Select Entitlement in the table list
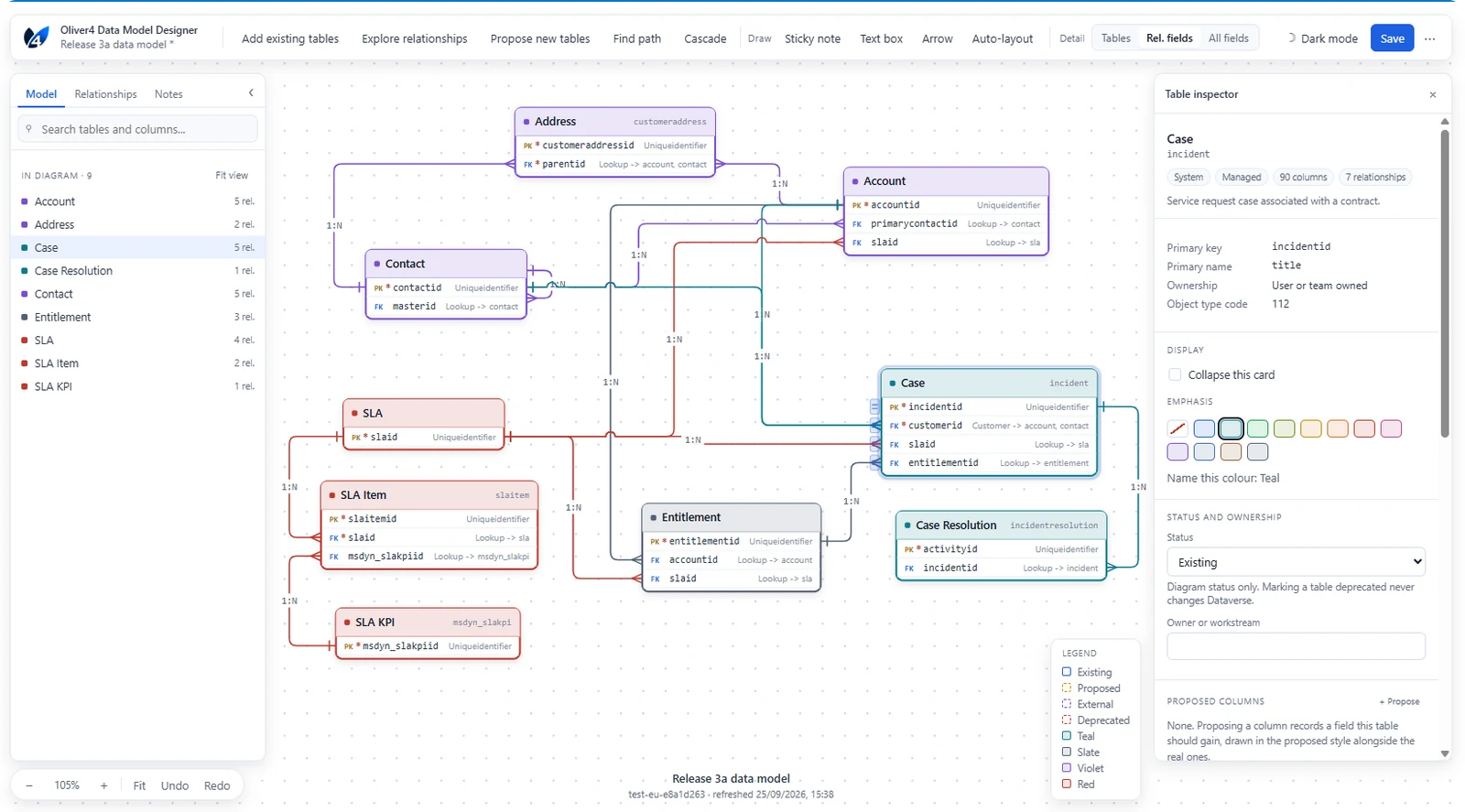 click(138, 317)
